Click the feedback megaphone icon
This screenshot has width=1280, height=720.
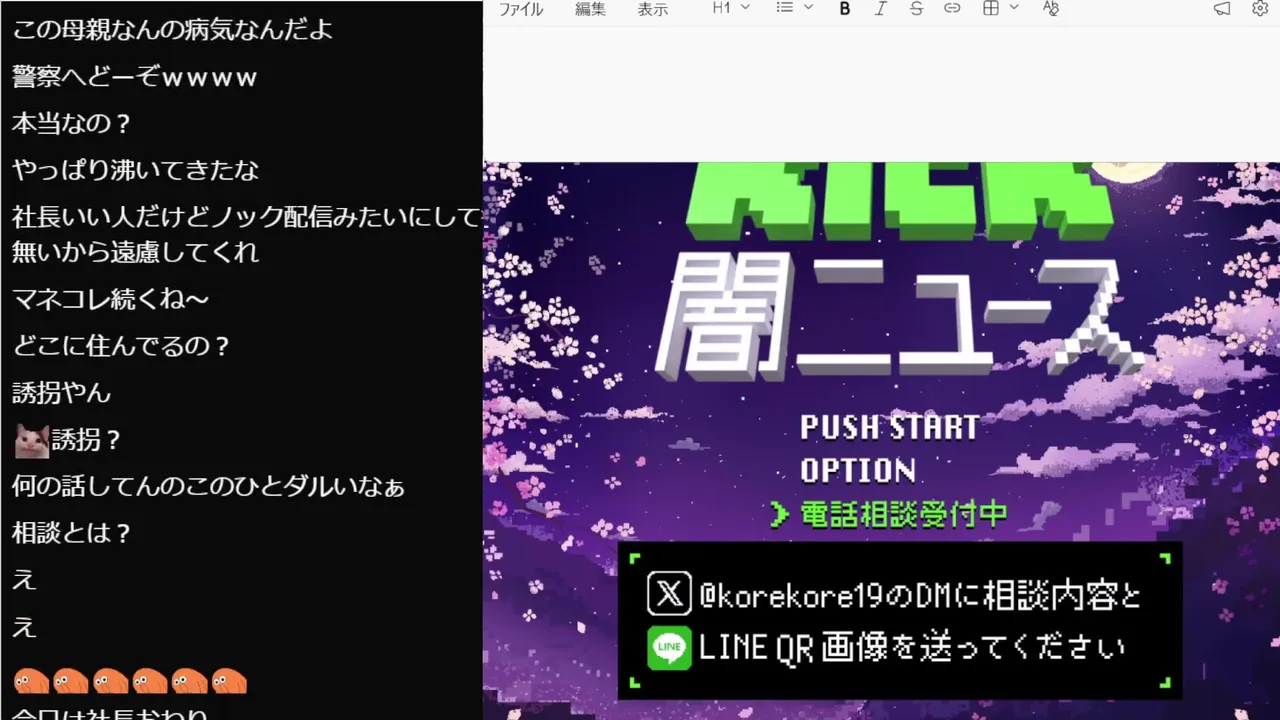[1222, 8]
